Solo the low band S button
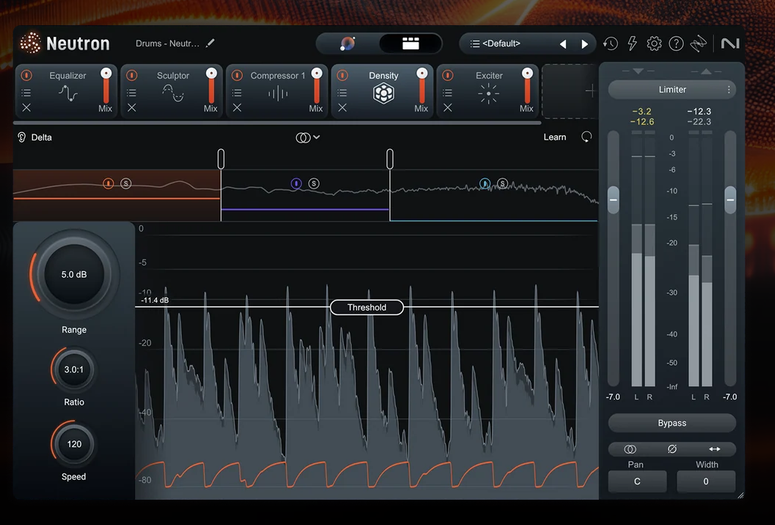The height and width of the screenshot is (525, 775). coord(126,183)
